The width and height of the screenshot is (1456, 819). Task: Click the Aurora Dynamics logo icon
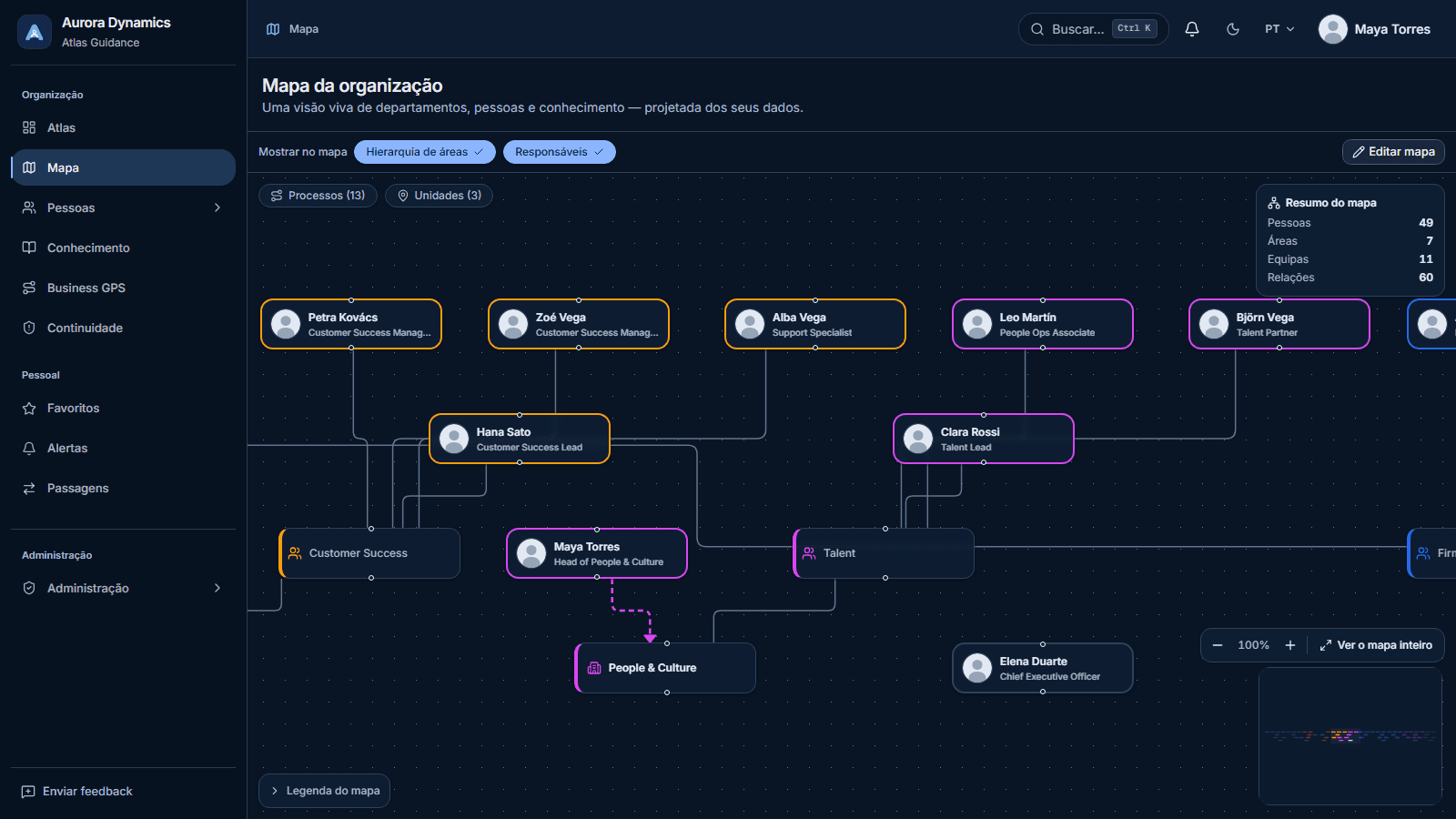pos(35,32)
